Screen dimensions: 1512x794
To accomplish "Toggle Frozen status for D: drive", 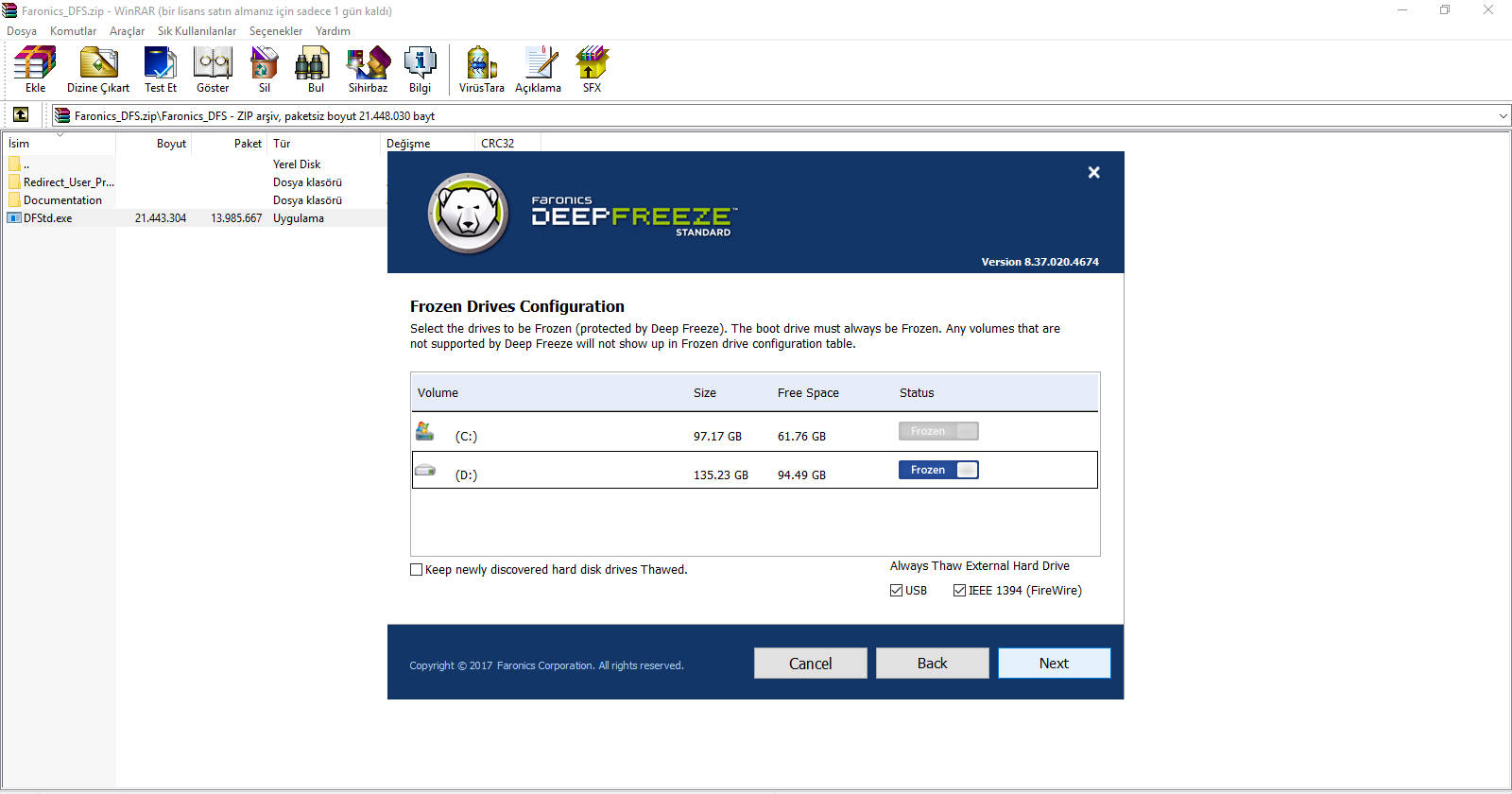I will 938,470.
